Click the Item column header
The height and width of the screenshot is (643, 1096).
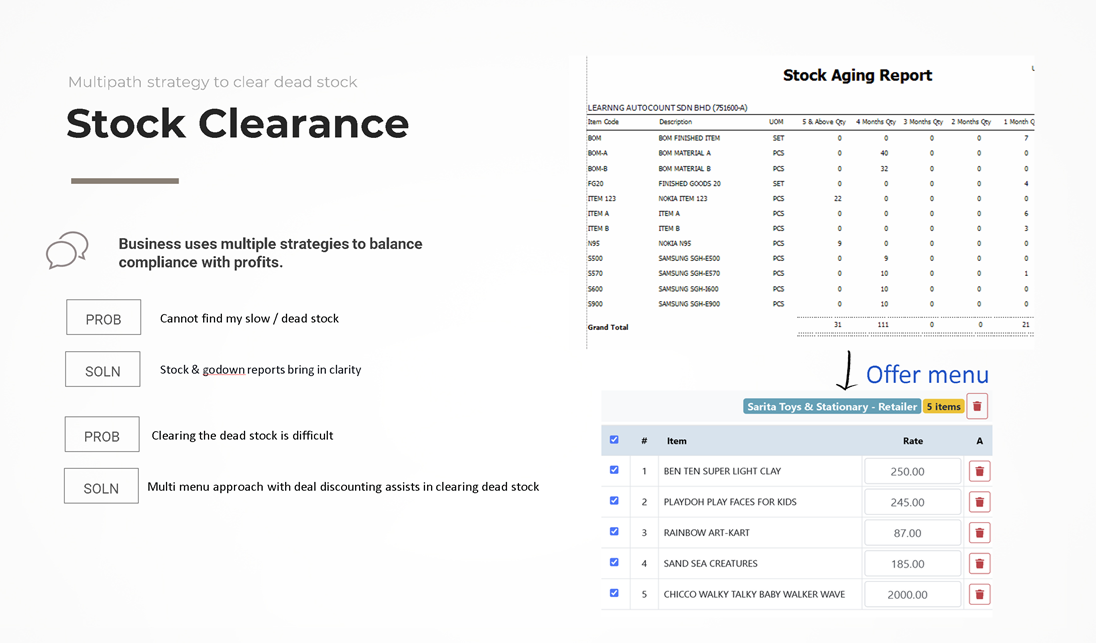677,441
